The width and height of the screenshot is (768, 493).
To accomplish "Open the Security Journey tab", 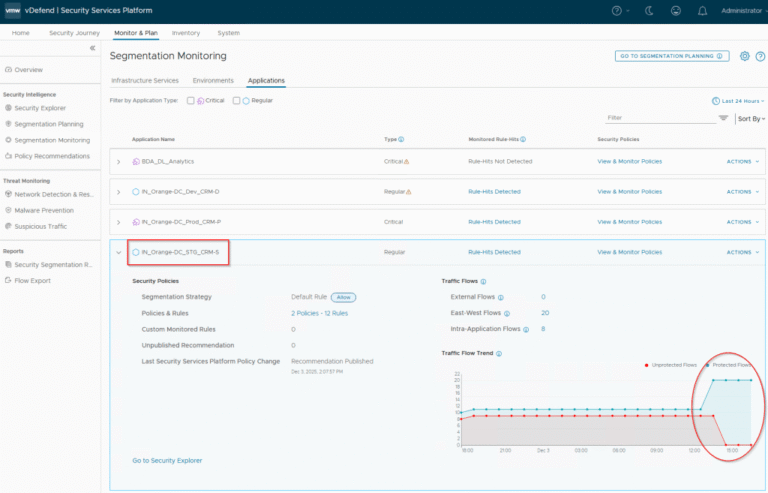I will (74, 33).
